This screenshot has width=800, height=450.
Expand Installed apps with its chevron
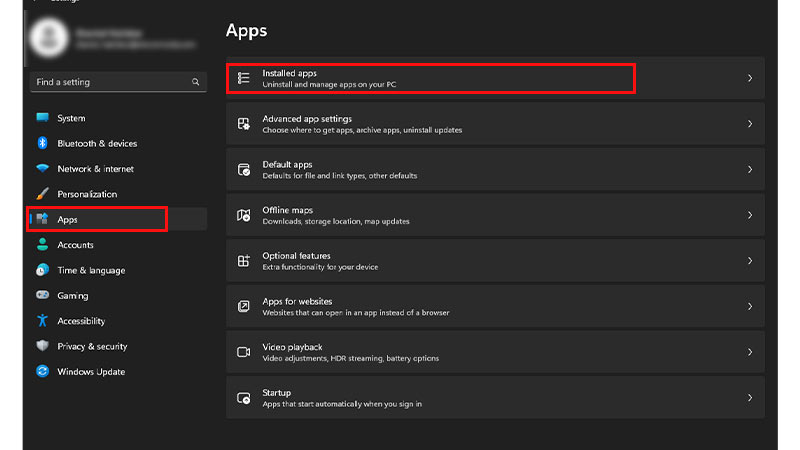click(x=749, y=78)
